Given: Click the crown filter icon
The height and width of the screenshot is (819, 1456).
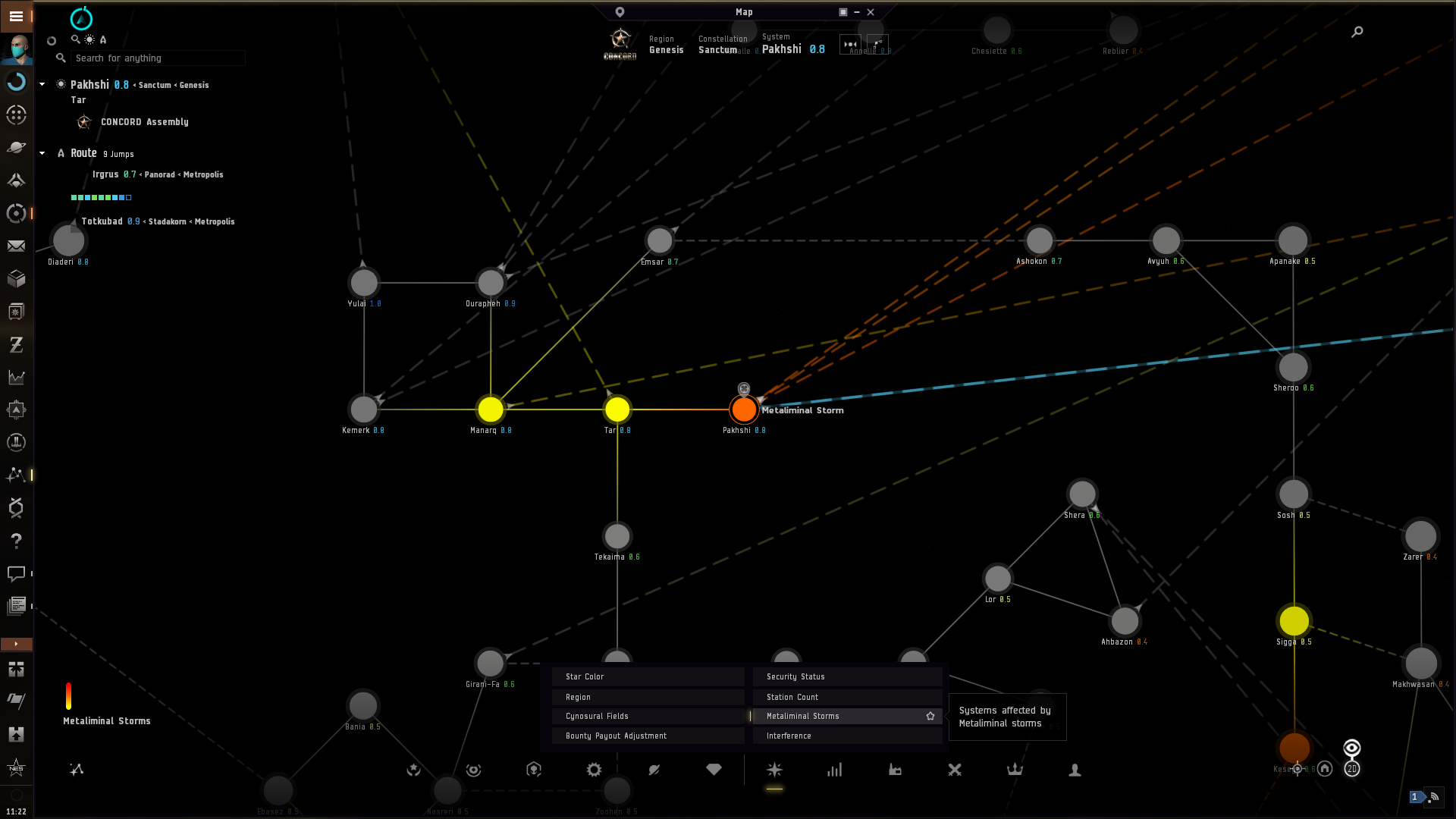Looking at the screenshot, I should pyautogui.click(x=1015, y=770).
